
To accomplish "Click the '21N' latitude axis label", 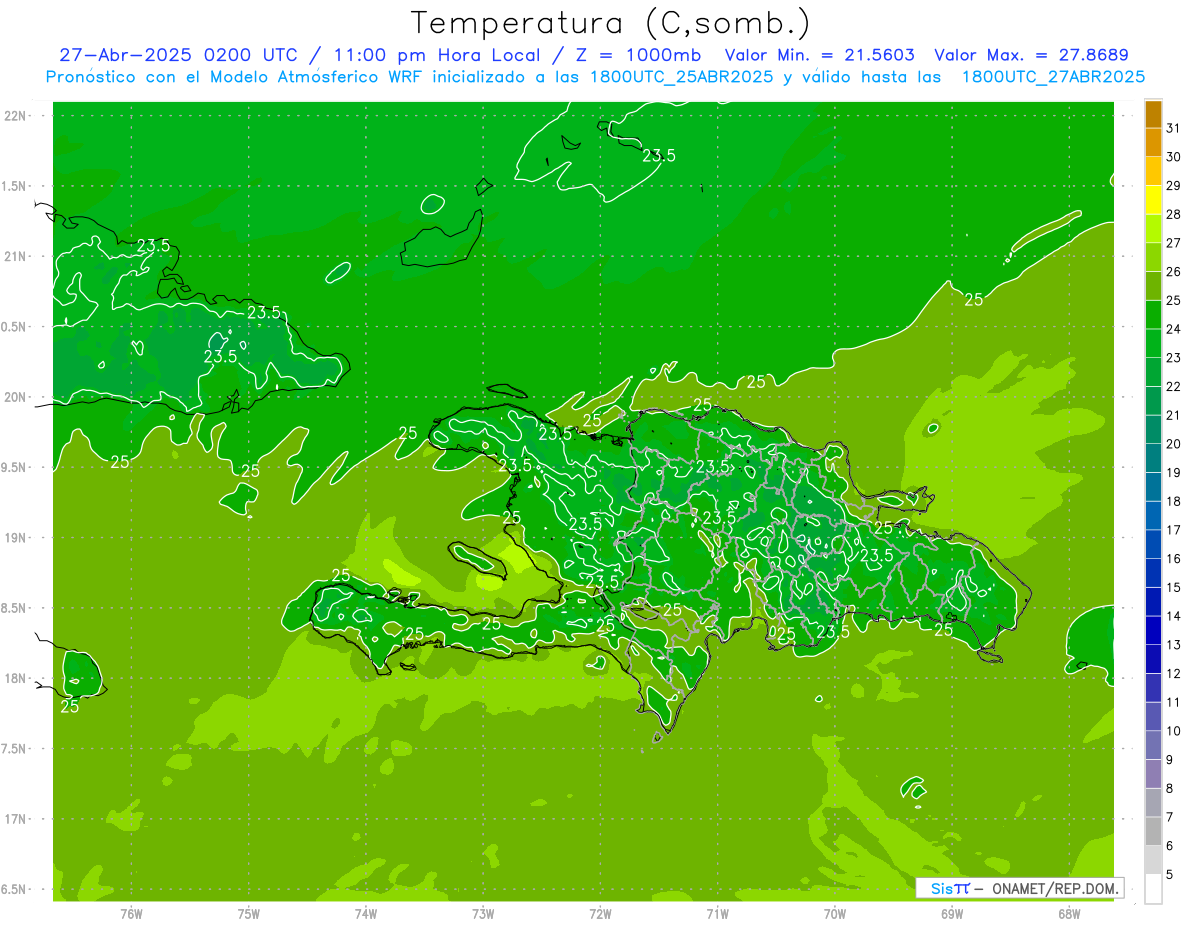I will click(x=15, y=256).
